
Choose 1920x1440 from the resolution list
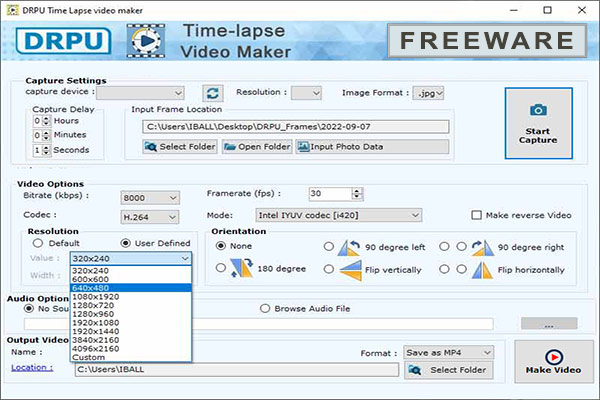point(131,331)
